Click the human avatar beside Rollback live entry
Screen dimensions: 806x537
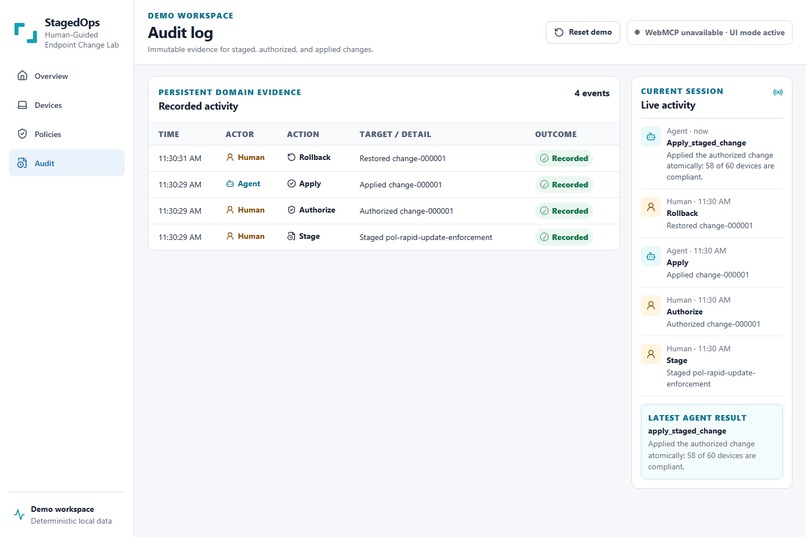click(x=651, y=207)
